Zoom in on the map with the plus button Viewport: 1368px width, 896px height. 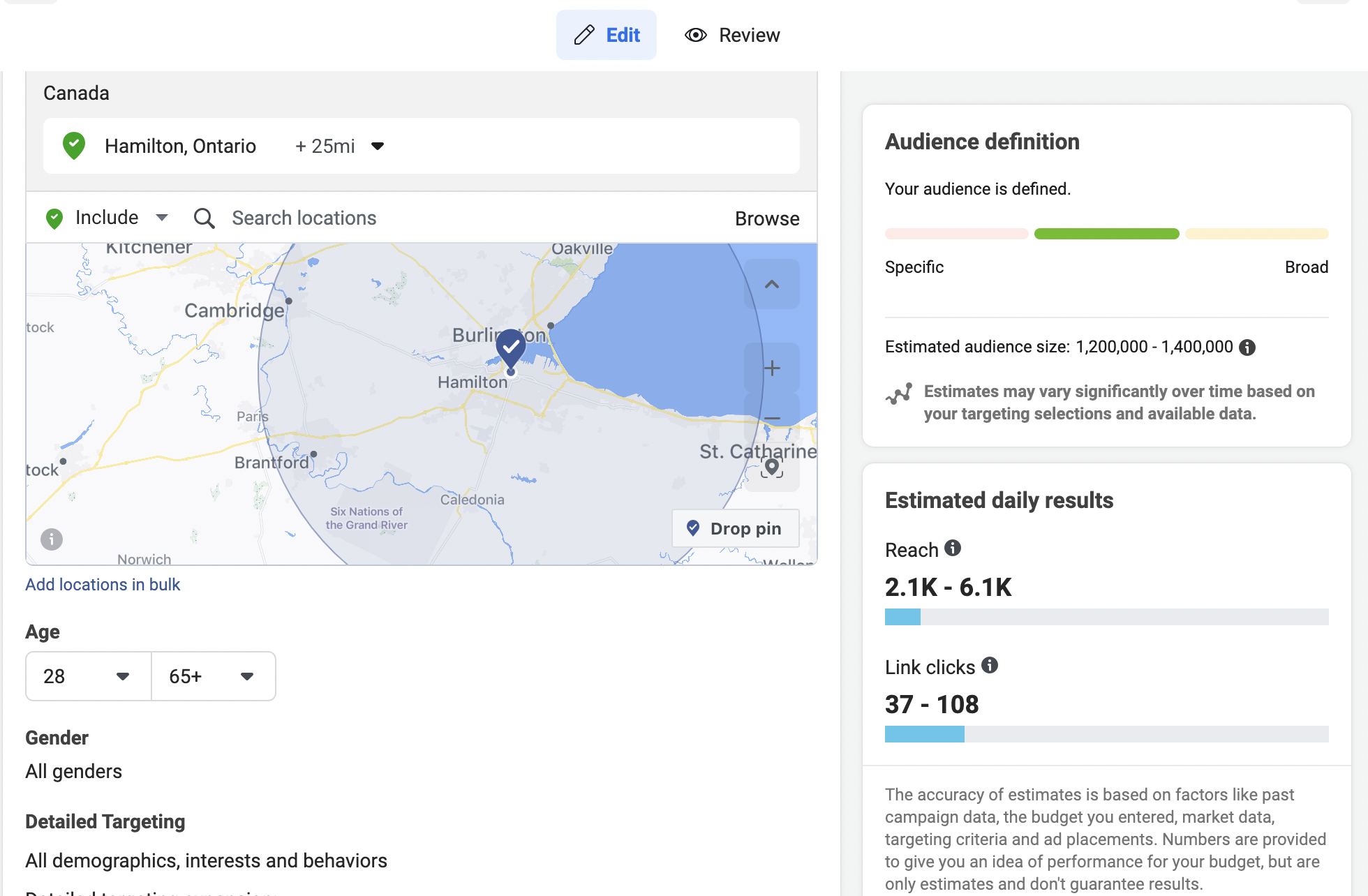pos(772,368)
